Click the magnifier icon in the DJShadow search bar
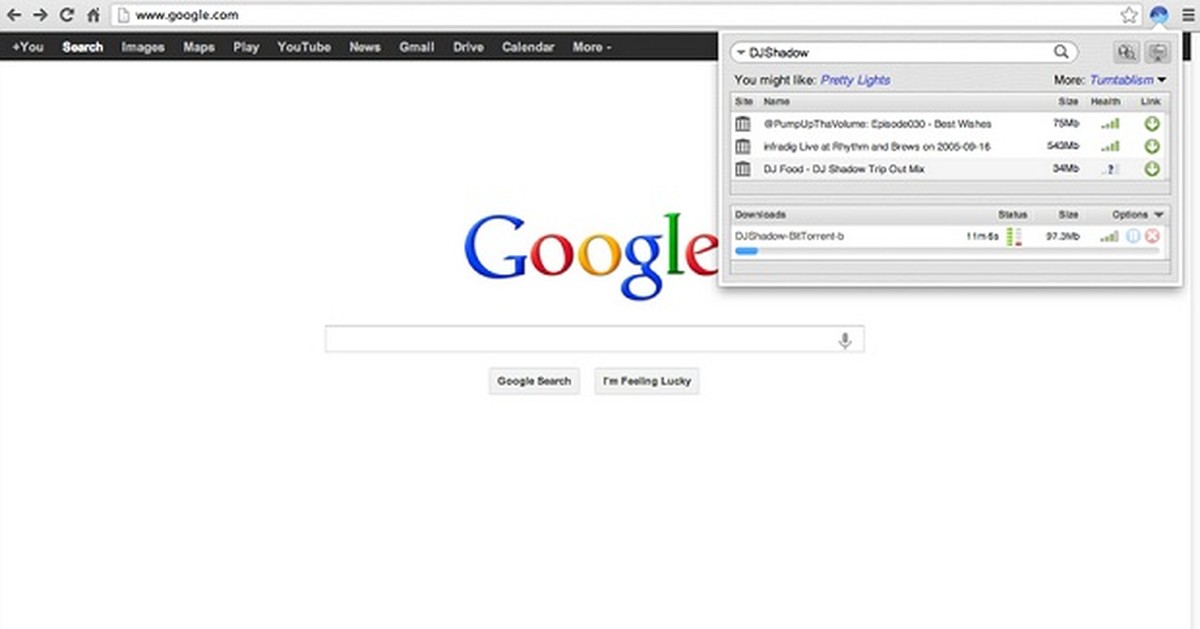 point(1062,51)
